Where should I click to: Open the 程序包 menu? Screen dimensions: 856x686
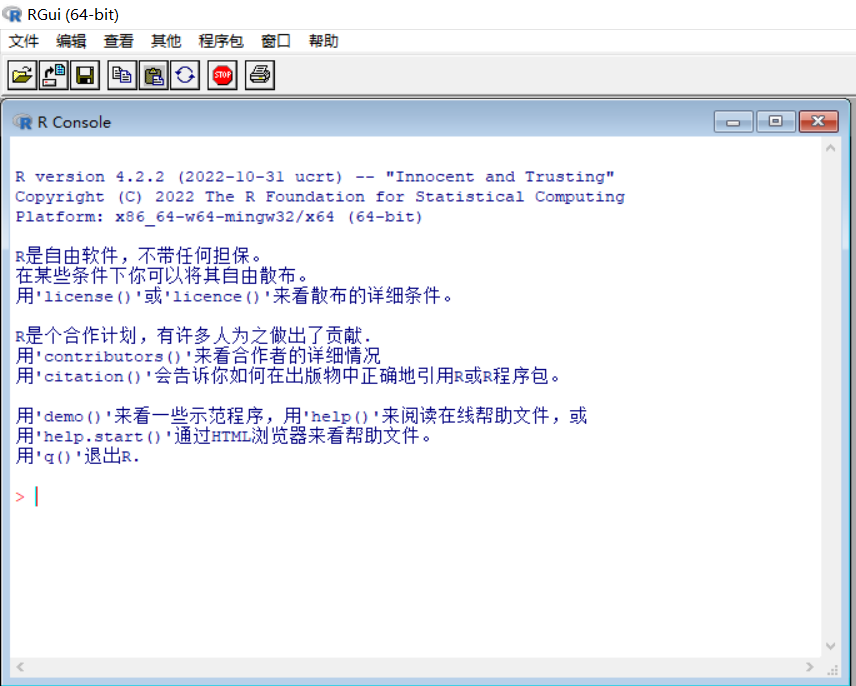tap(221, 41)
